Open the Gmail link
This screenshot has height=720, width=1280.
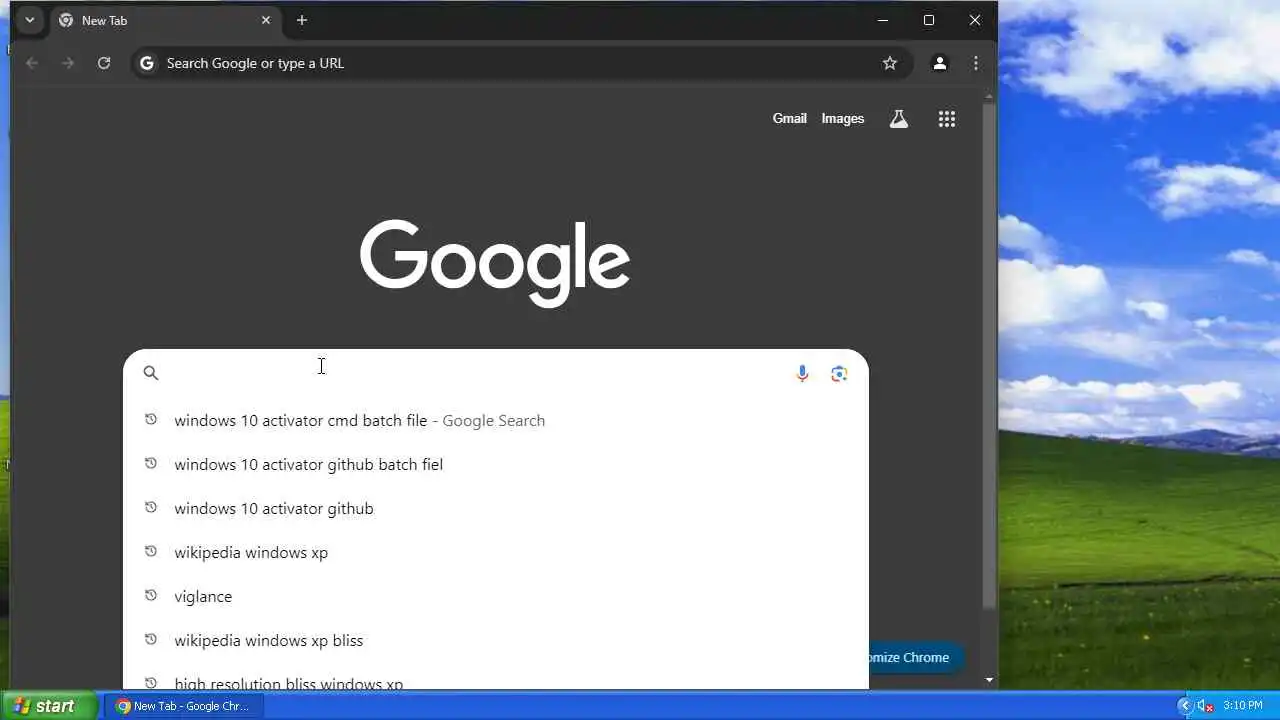point(789,118)
